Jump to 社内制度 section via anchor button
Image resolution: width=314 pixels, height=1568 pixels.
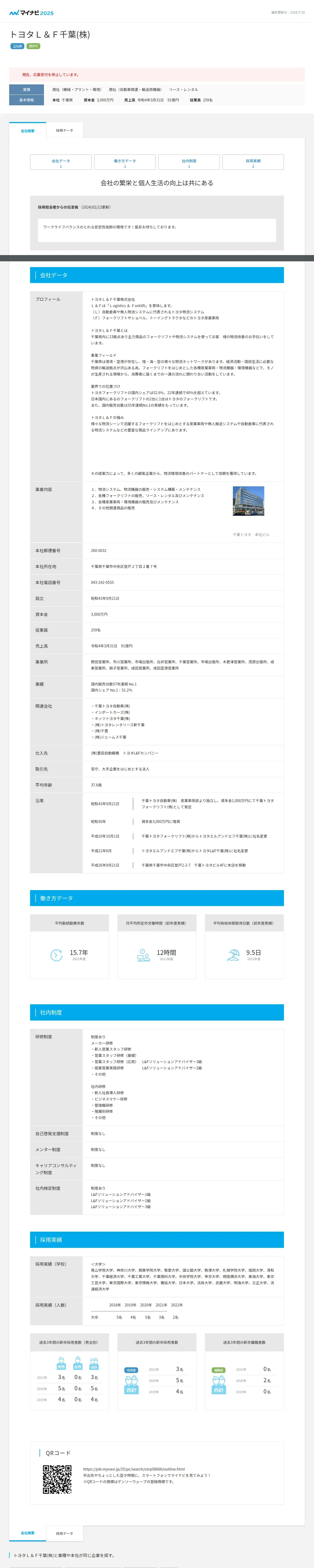pos(189,162)
